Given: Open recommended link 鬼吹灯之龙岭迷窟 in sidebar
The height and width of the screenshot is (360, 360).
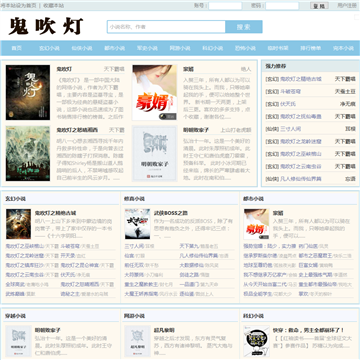Looking at the screenshot, I should click(301, 141).
